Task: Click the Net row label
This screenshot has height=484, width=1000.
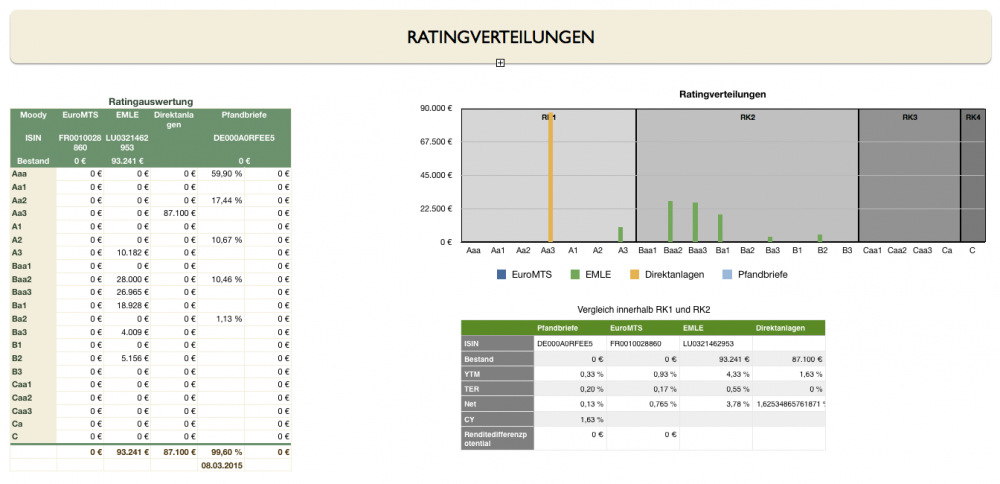Action: pos(497,404)
